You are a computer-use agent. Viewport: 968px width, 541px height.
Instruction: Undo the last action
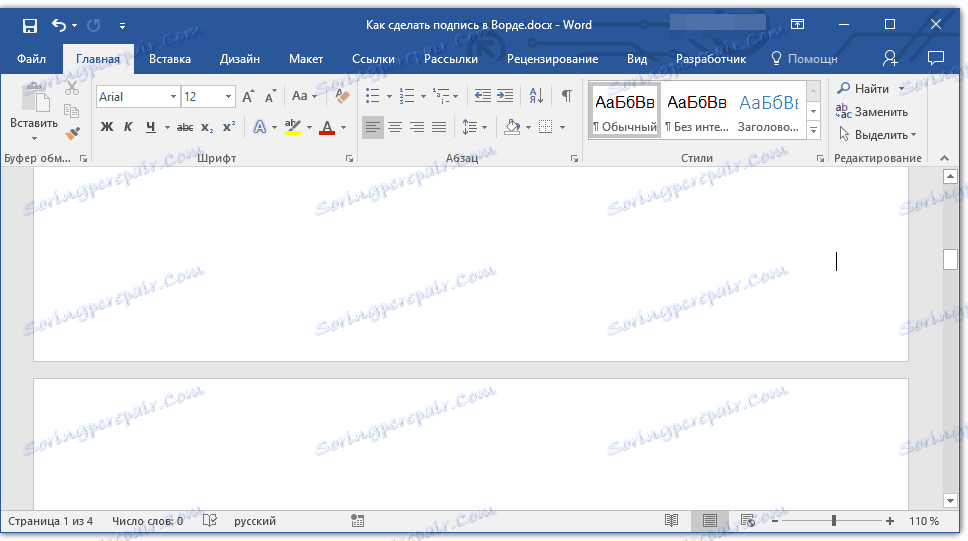click(59, 25)
